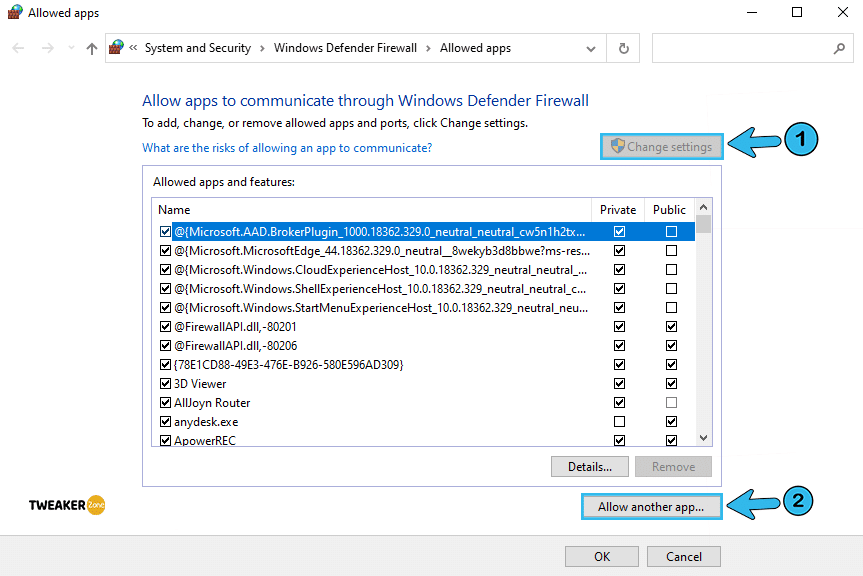Image resolution: width=863 pixels, height=576 pixels.
Task: Click the search magnifier icon
Action: tap(839, 48)
